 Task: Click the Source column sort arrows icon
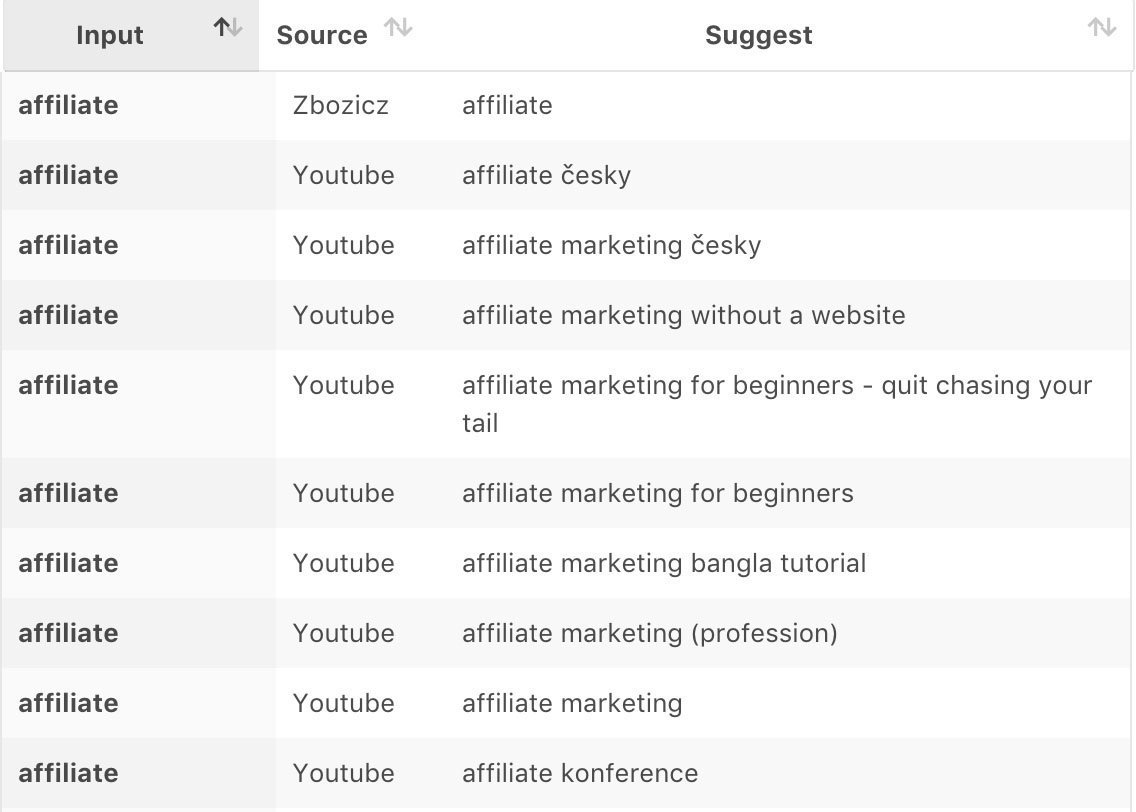(398, 28)
